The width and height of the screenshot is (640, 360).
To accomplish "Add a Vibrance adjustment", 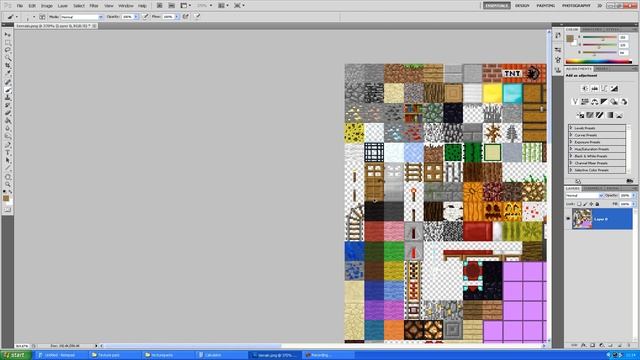I will tap(575, 102).
